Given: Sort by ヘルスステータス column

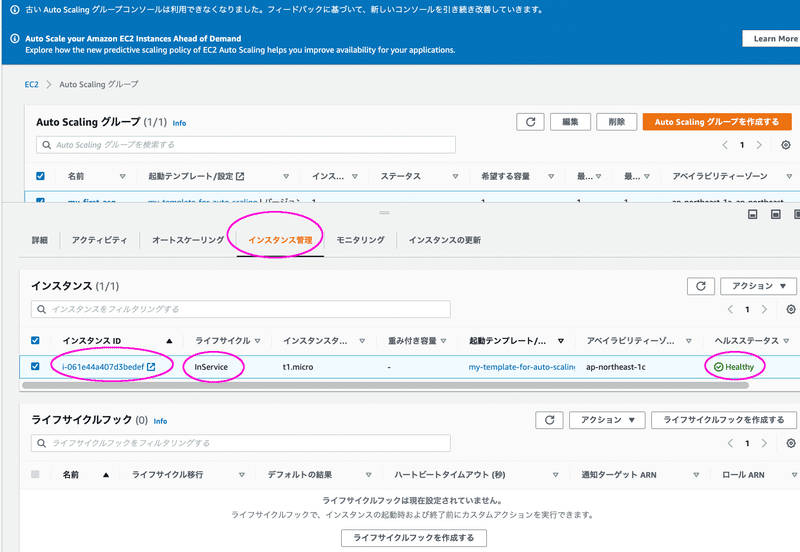Looking at the screenshot, I should pos(786,340).
